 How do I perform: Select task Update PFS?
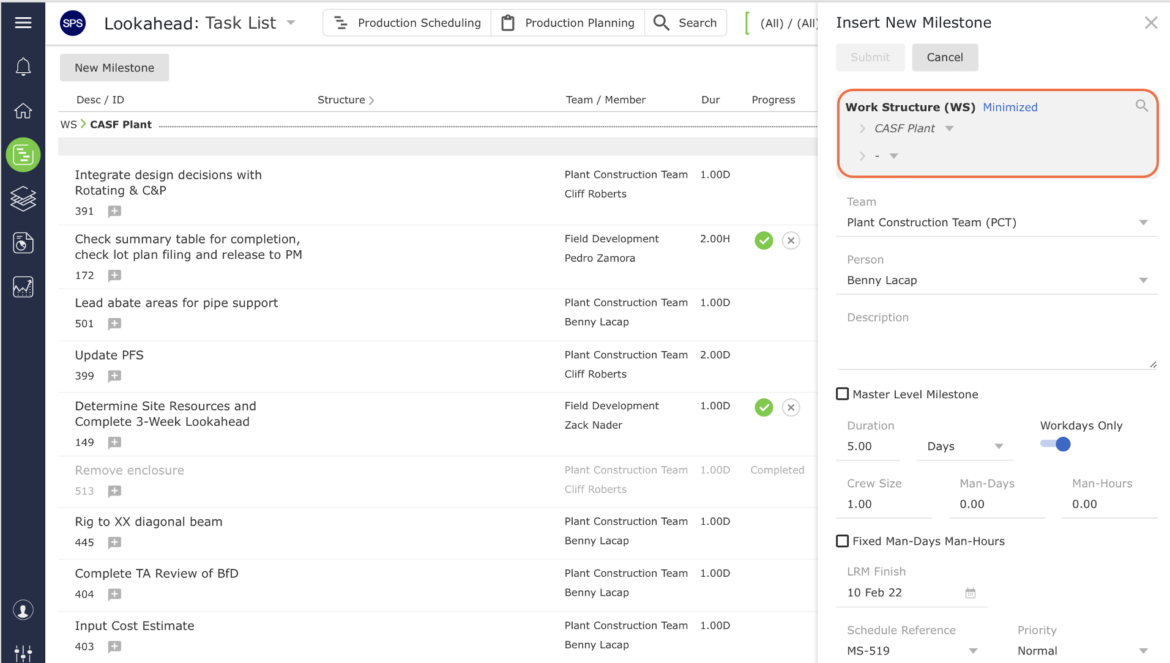pyautogui.click(x=109, y=355)
